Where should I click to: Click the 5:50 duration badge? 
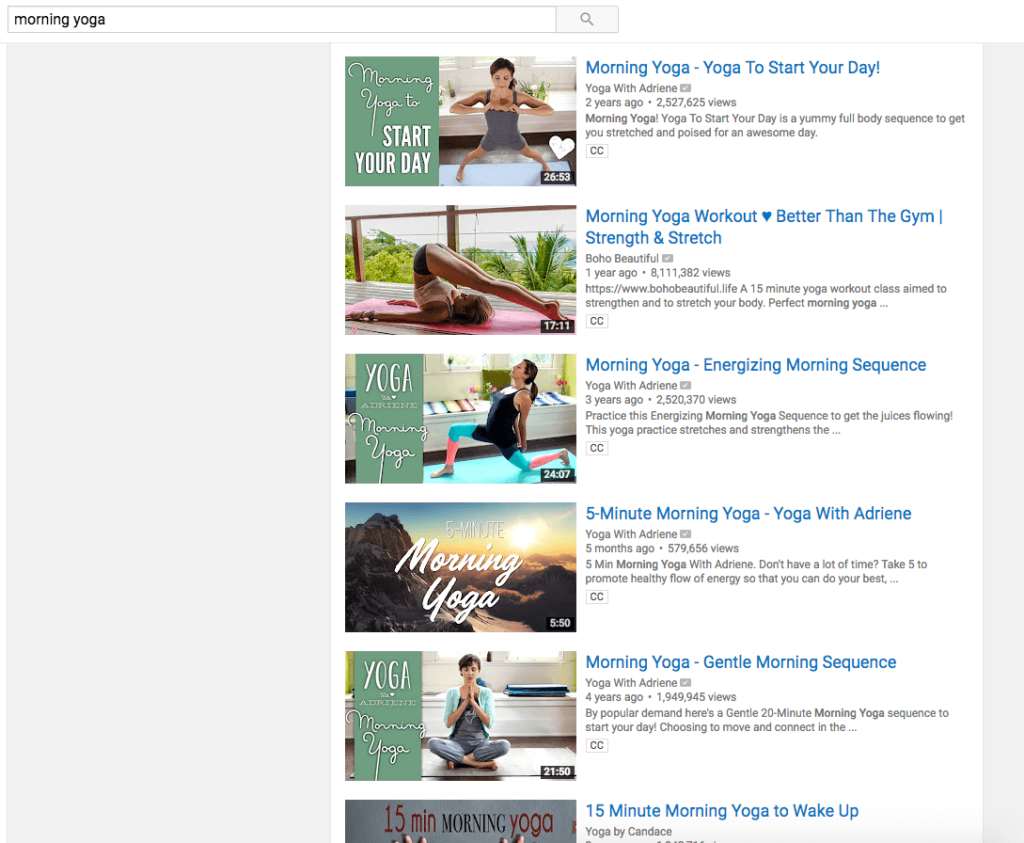(x=560, y=623)
